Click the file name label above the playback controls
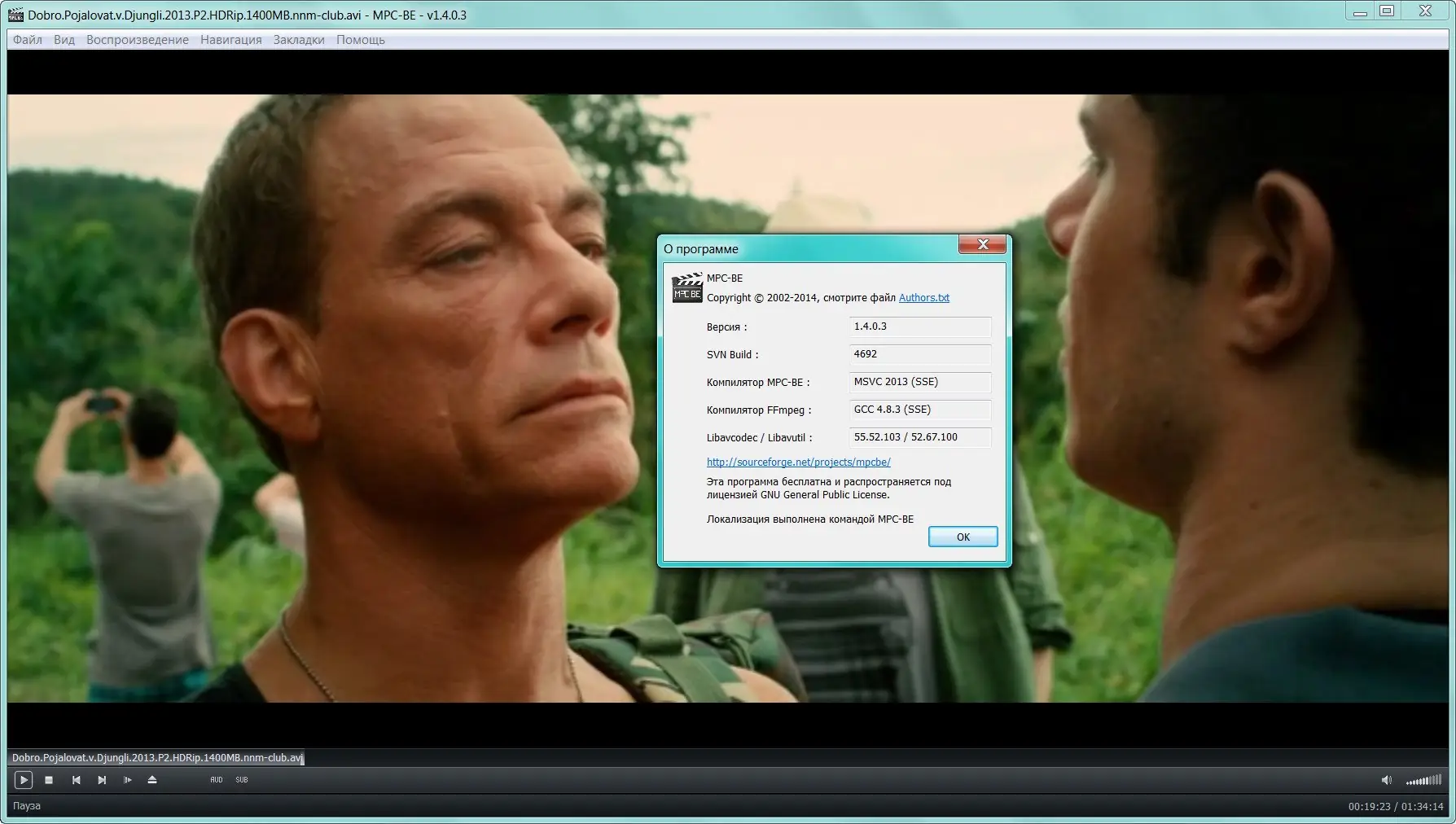Image resolution: width=1456 pixels, height=824 pixels. point(157,758)
